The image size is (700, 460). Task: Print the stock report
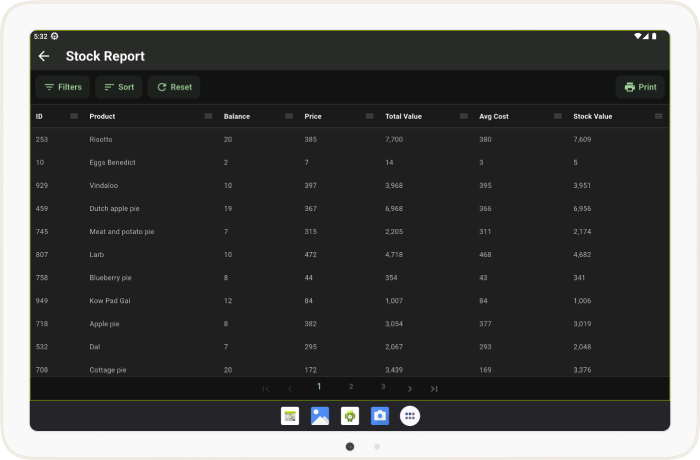[x=640, y=87]
